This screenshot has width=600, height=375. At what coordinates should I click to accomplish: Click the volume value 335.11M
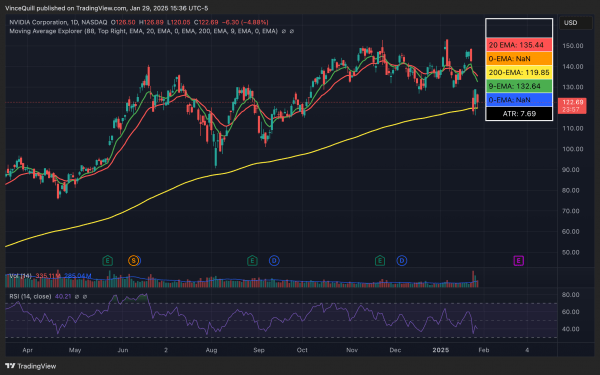pos(48,276)
